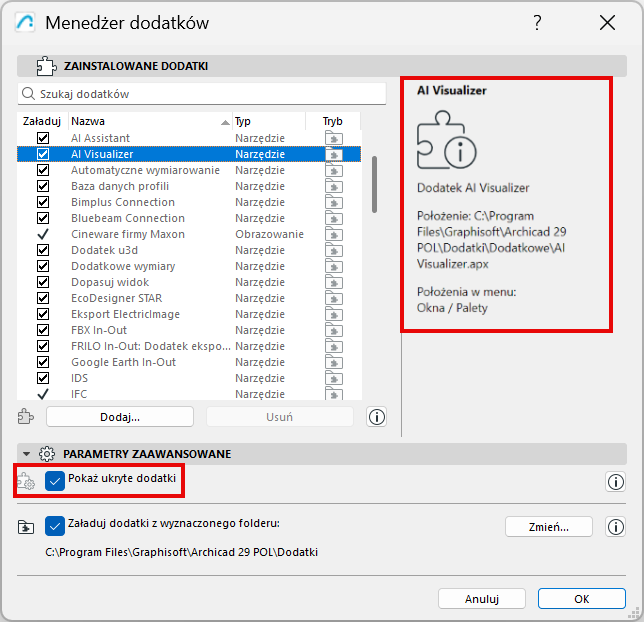Select the FBX In-Out row
Viewport: 644px width, 622px height.
pos(189,330)
